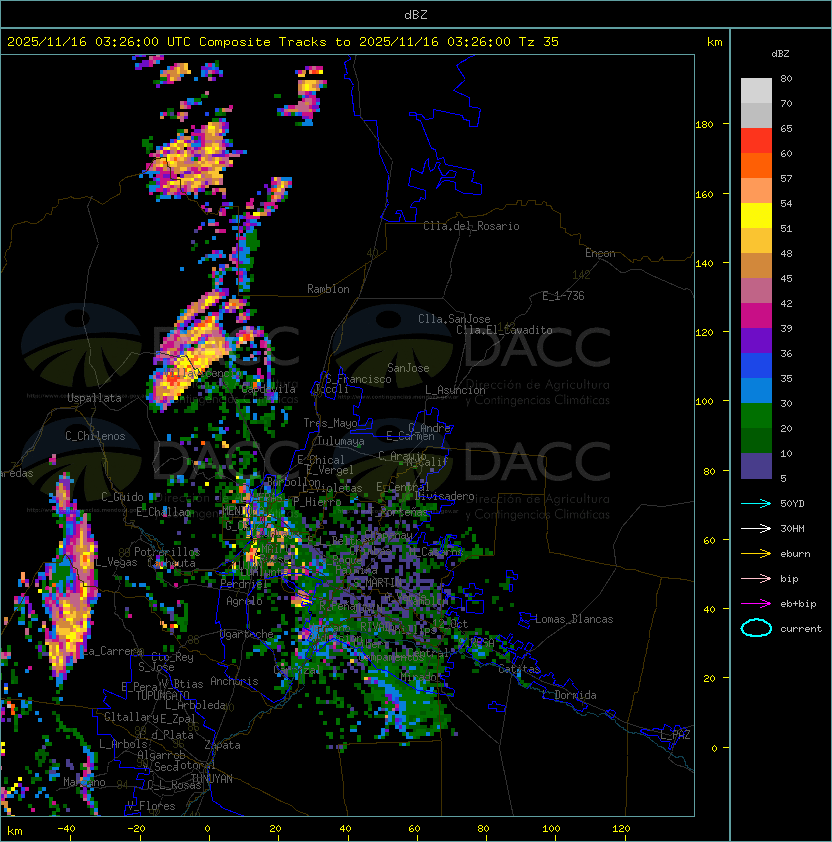Click the 'dBZ' title at top
832x842 pixels.
pyautogui.click(x=416, y=15)
